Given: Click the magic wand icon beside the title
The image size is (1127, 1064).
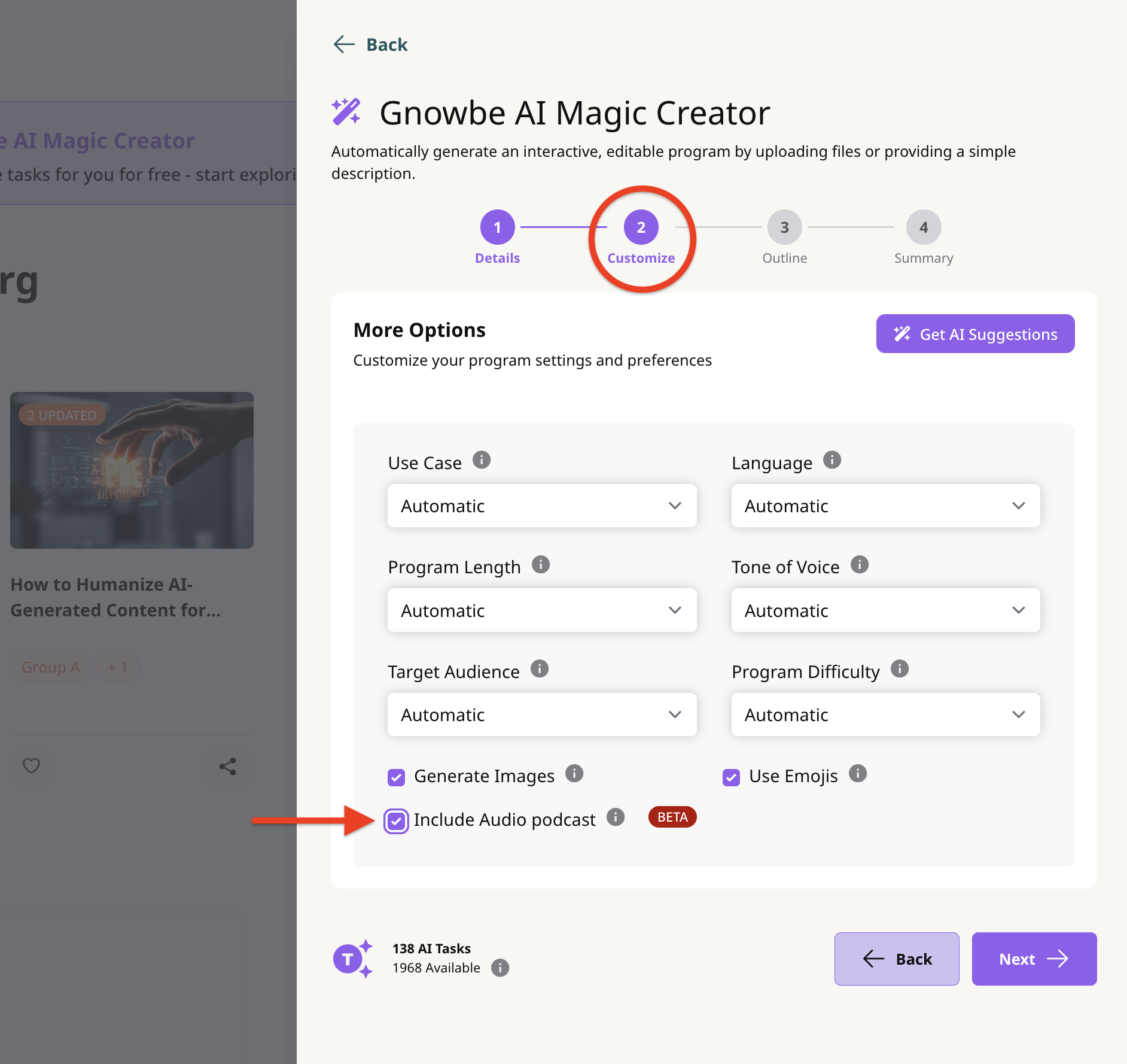Looking at the screenshot, I should 347,111.
